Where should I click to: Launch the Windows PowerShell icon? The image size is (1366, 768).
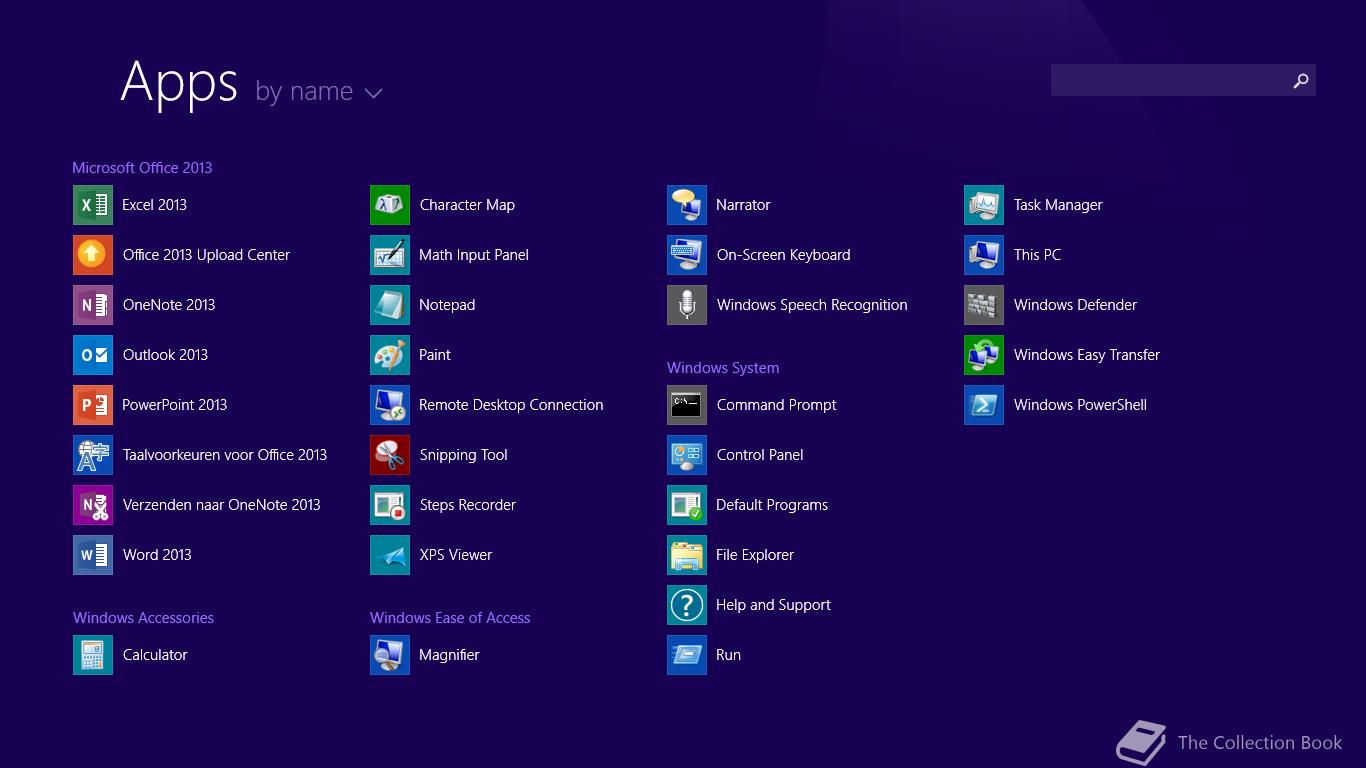(984, 405)
